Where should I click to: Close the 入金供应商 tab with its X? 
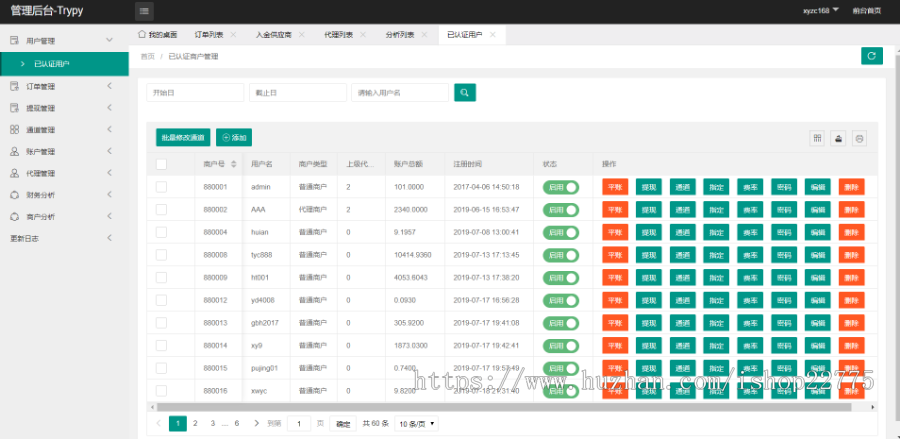301,34
